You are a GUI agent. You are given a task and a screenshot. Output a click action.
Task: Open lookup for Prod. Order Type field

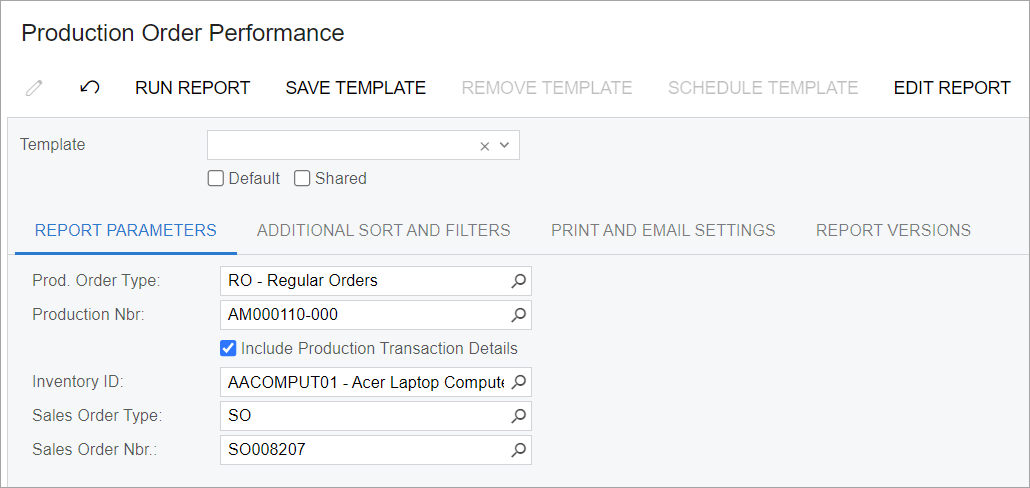(518, 281)
